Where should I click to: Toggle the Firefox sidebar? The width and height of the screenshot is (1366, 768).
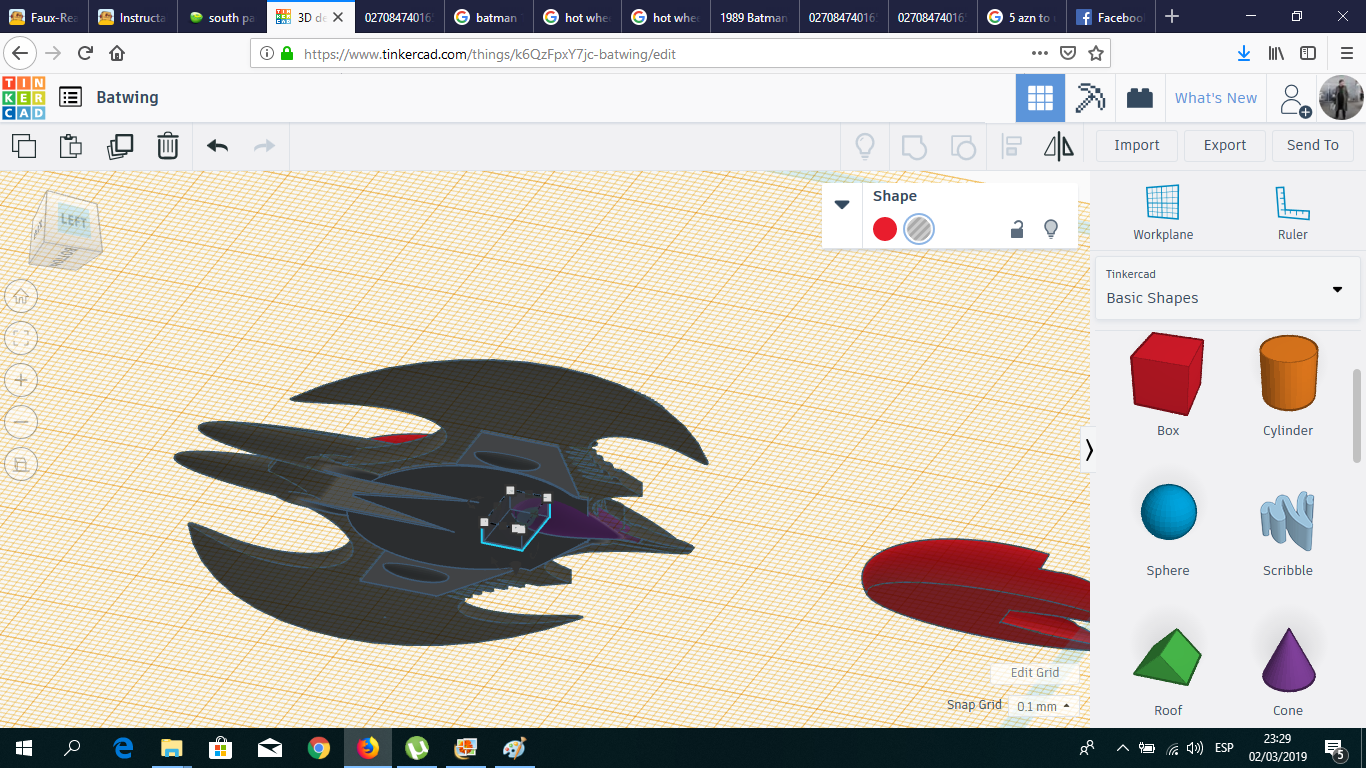pos(1308,53)
